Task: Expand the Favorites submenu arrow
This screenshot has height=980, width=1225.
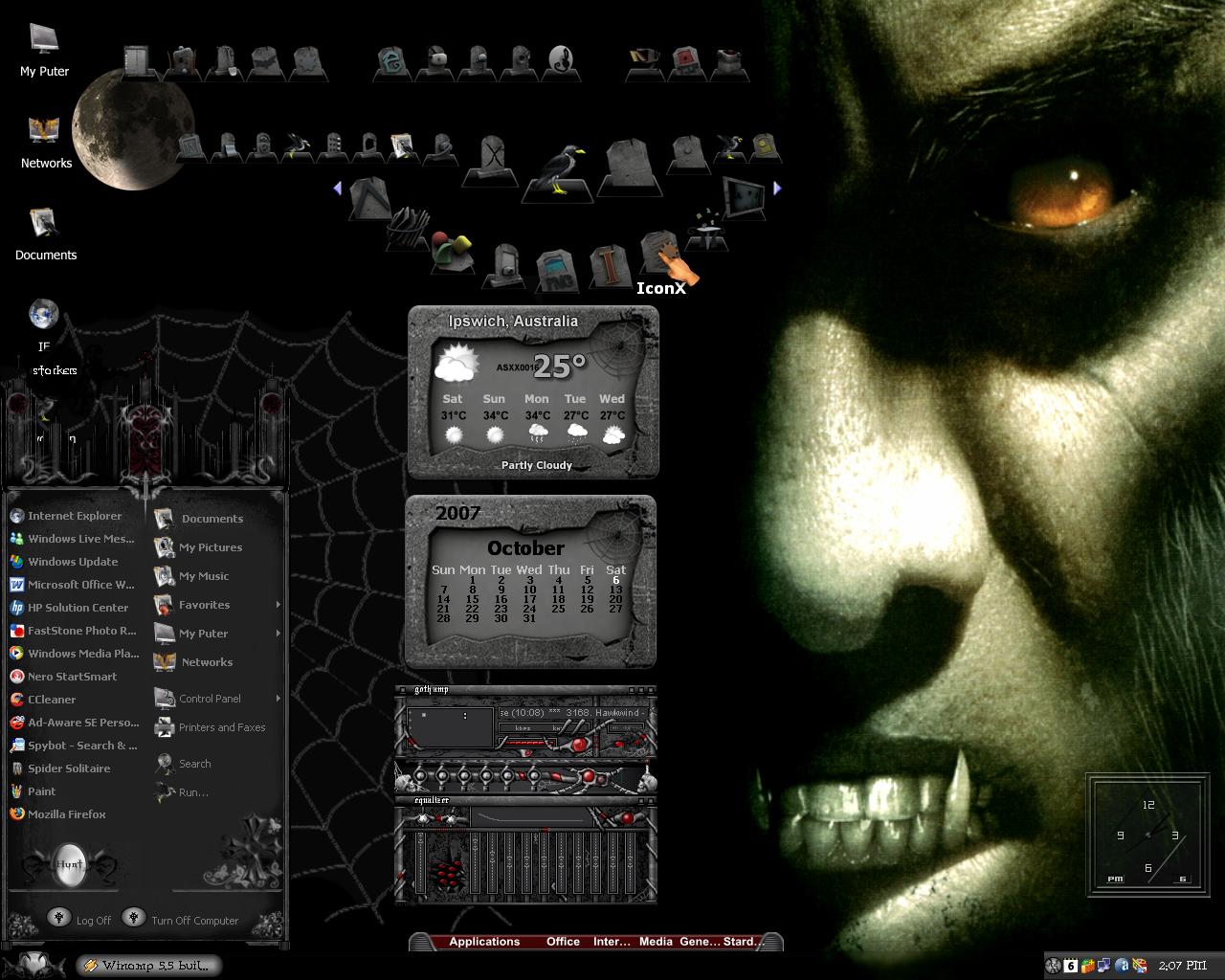Action: click(x=278, y=605)
